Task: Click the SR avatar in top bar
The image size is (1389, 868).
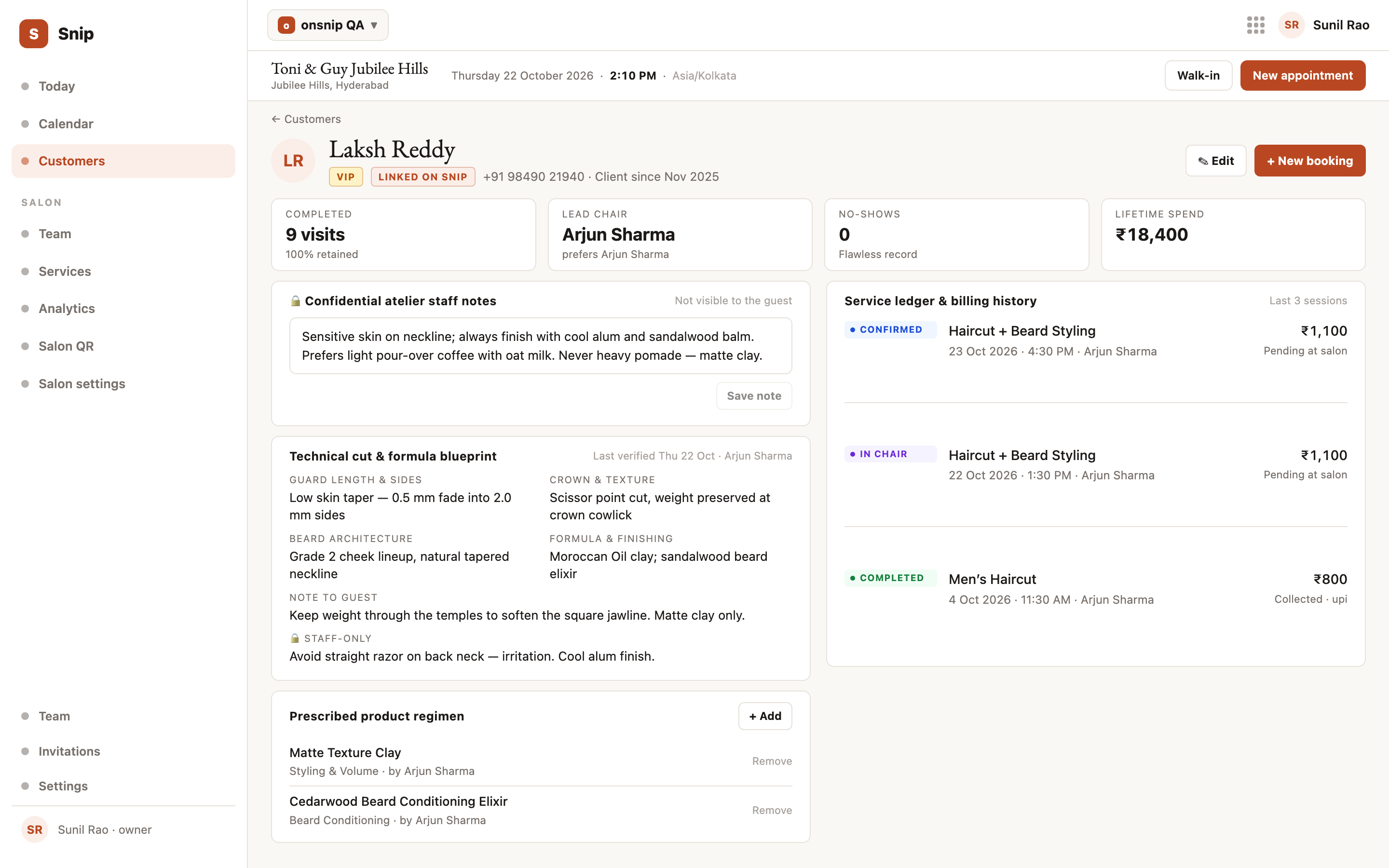Action: [1292, 25]
